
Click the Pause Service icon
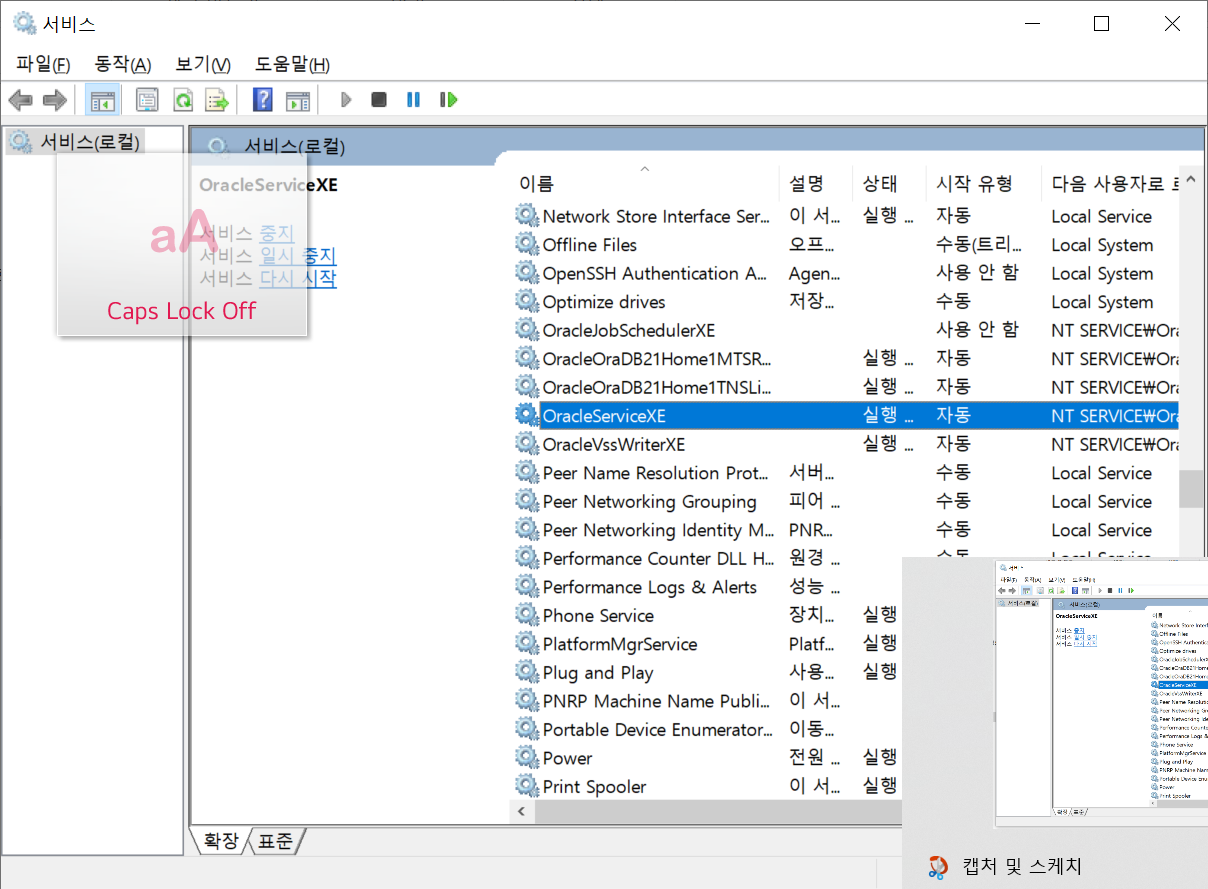[x=413, y=100]
